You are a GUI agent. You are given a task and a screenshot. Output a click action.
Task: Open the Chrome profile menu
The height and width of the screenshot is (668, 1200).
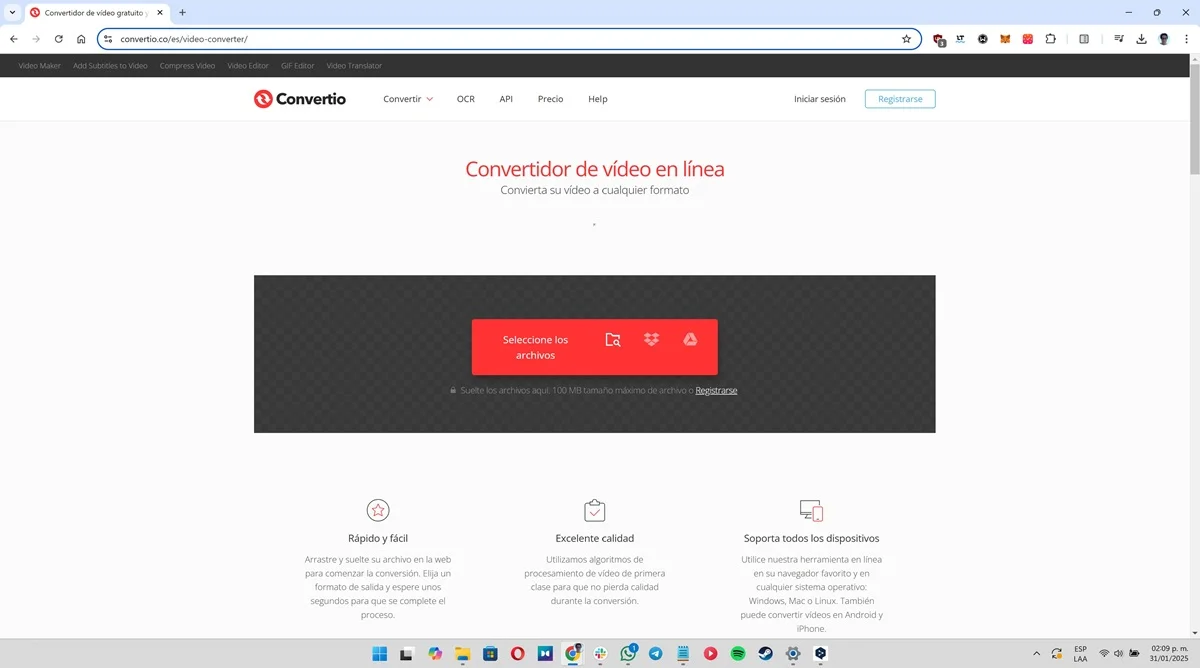coord(1163,38)
